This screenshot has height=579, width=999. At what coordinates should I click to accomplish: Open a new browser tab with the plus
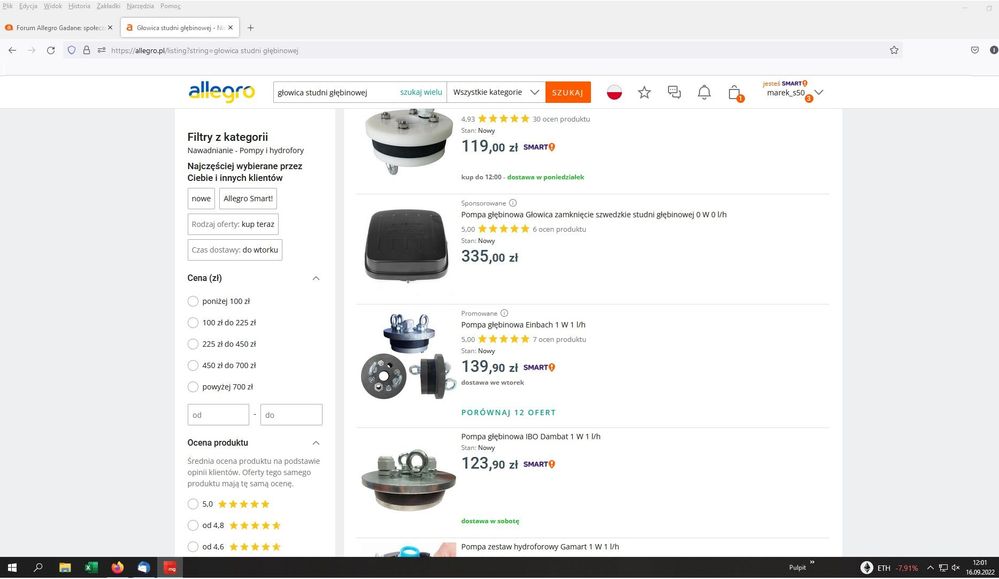point(250,28)
